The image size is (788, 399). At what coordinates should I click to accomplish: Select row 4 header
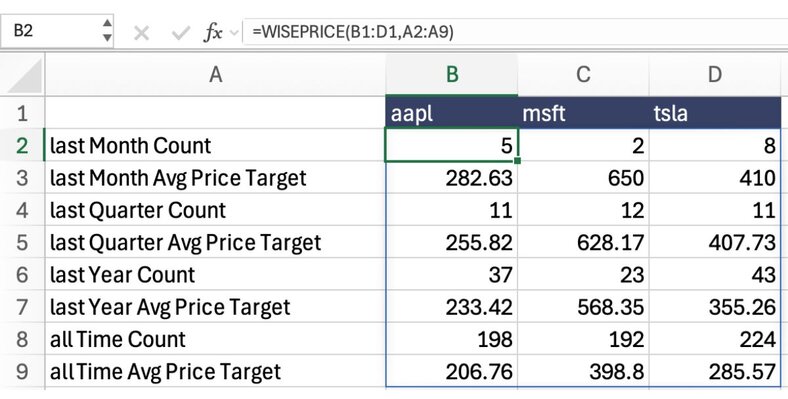22,210
